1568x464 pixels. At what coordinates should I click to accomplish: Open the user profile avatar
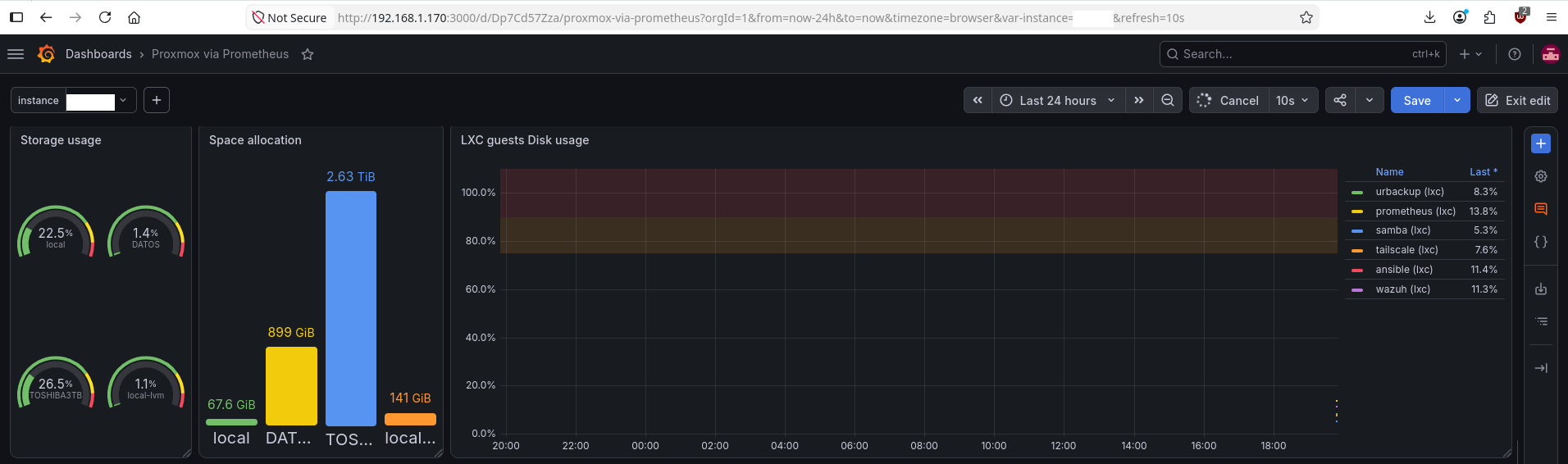point(1550,54)
